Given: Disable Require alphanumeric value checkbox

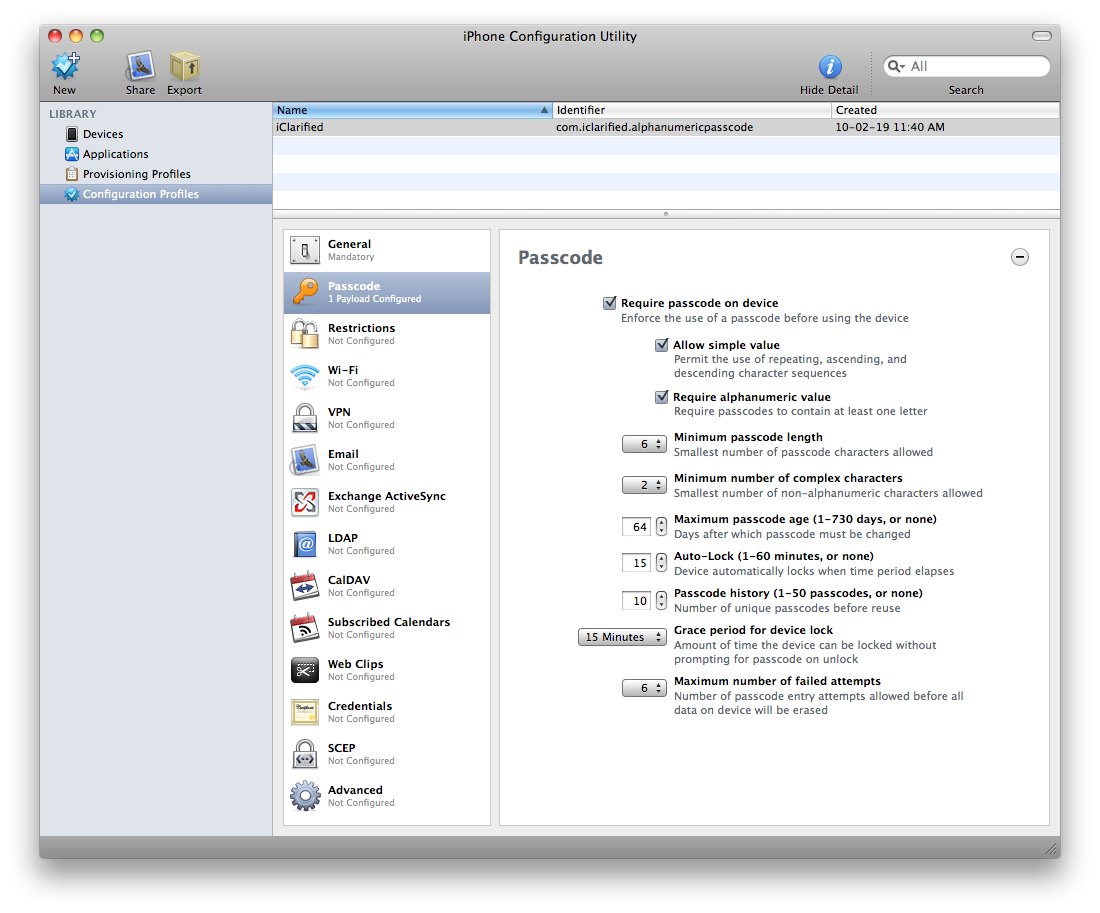Looking at the screenshot, I should (x=662, y=397).
